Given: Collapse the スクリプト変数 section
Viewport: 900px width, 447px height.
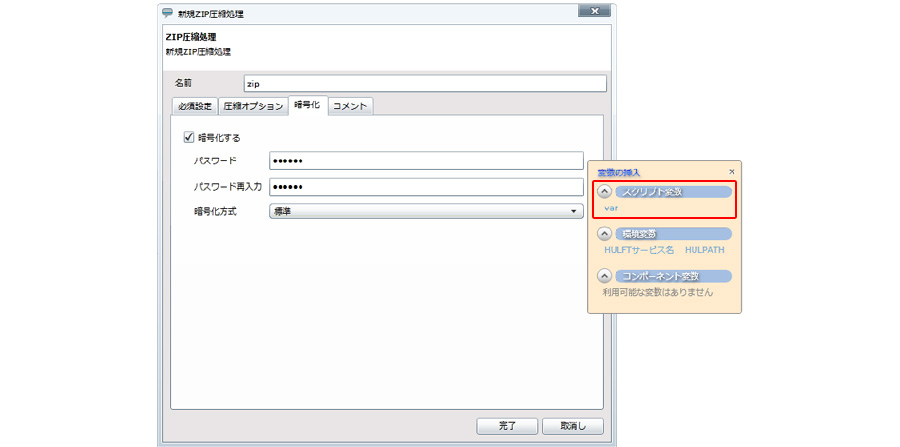Looking at the screenshot, I should click(x=605, y=191).
